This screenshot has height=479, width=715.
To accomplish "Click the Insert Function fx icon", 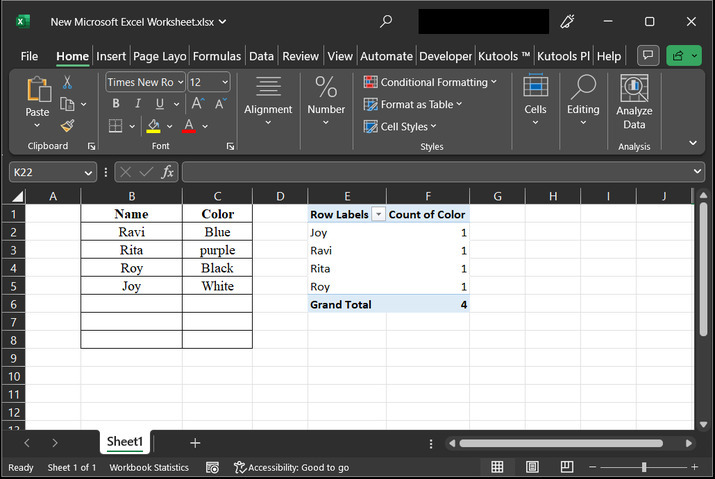I will click(x=167, y=172).
